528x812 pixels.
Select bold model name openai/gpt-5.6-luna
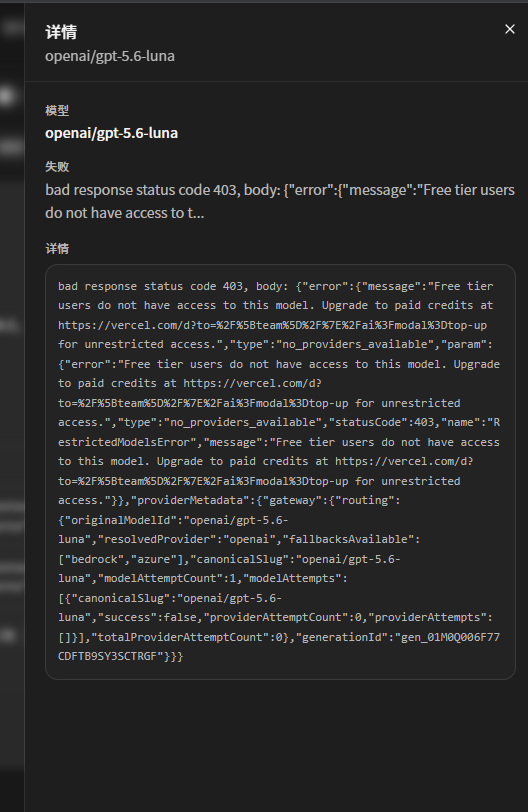pyautogui.click(x=111, y=133)
